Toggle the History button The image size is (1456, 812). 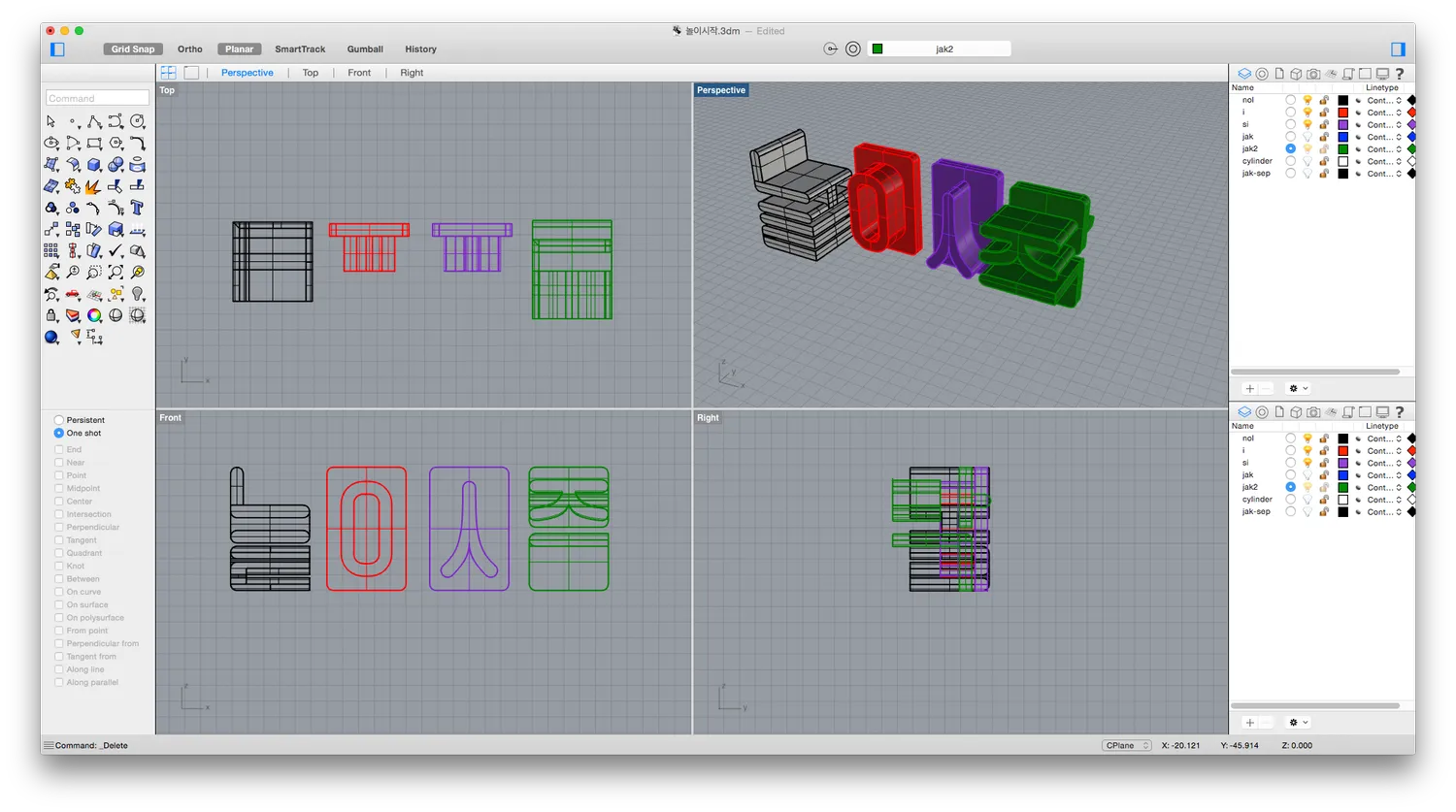coord(420,49)
